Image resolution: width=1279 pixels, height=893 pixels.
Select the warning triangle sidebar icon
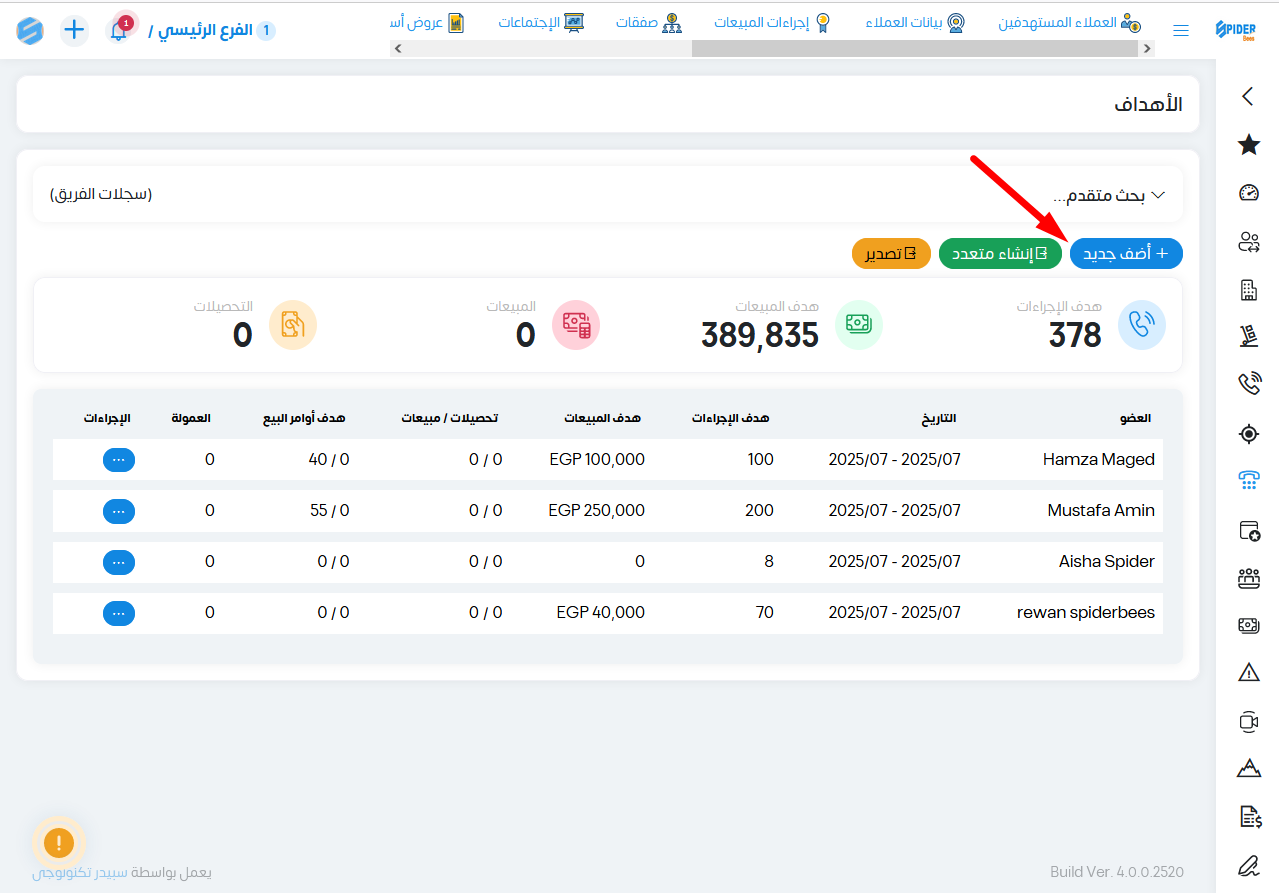click(x=1248, y=673)
